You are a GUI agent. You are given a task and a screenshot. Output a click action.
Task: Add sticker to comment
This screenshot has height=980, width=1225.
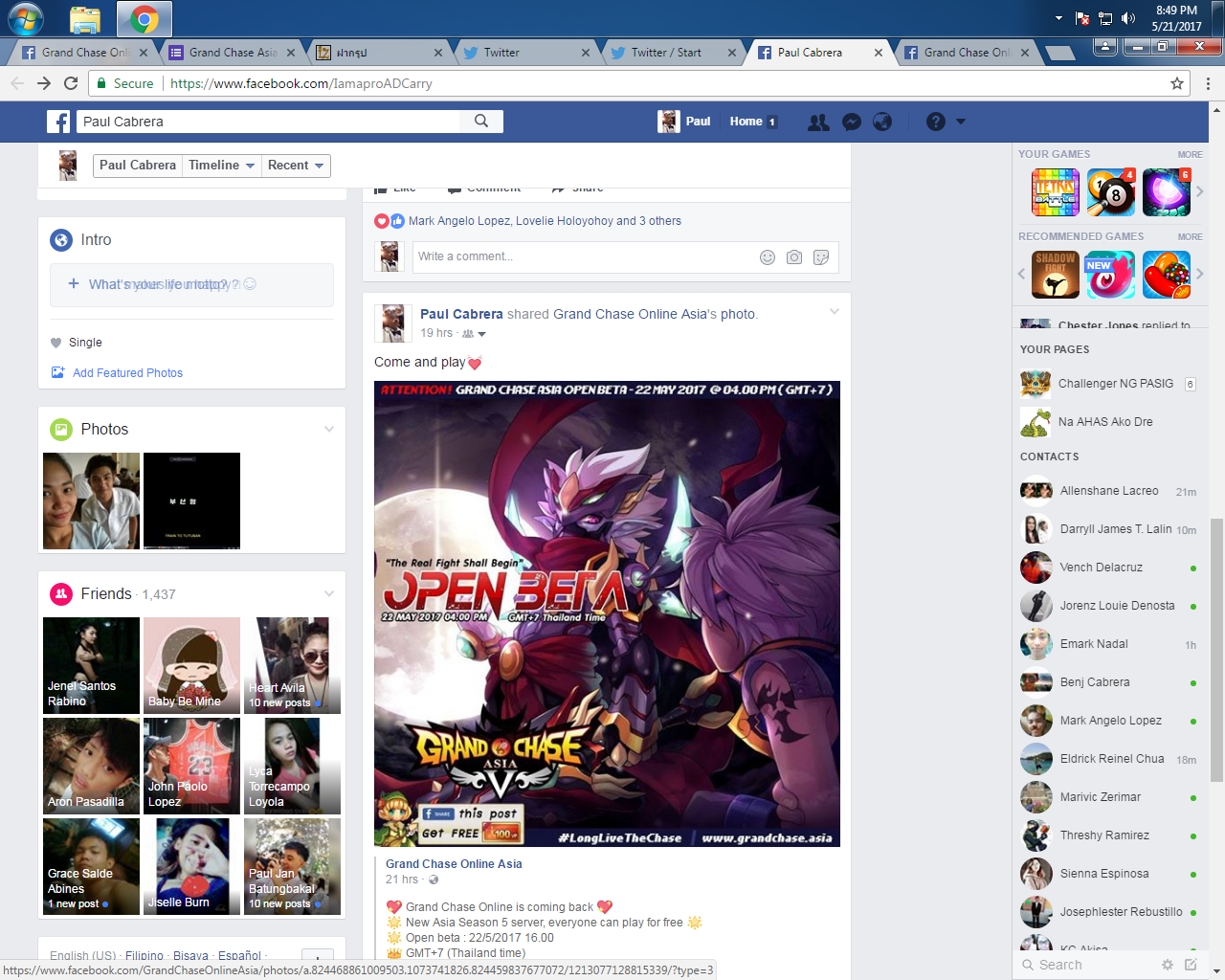tap(821, 256)
